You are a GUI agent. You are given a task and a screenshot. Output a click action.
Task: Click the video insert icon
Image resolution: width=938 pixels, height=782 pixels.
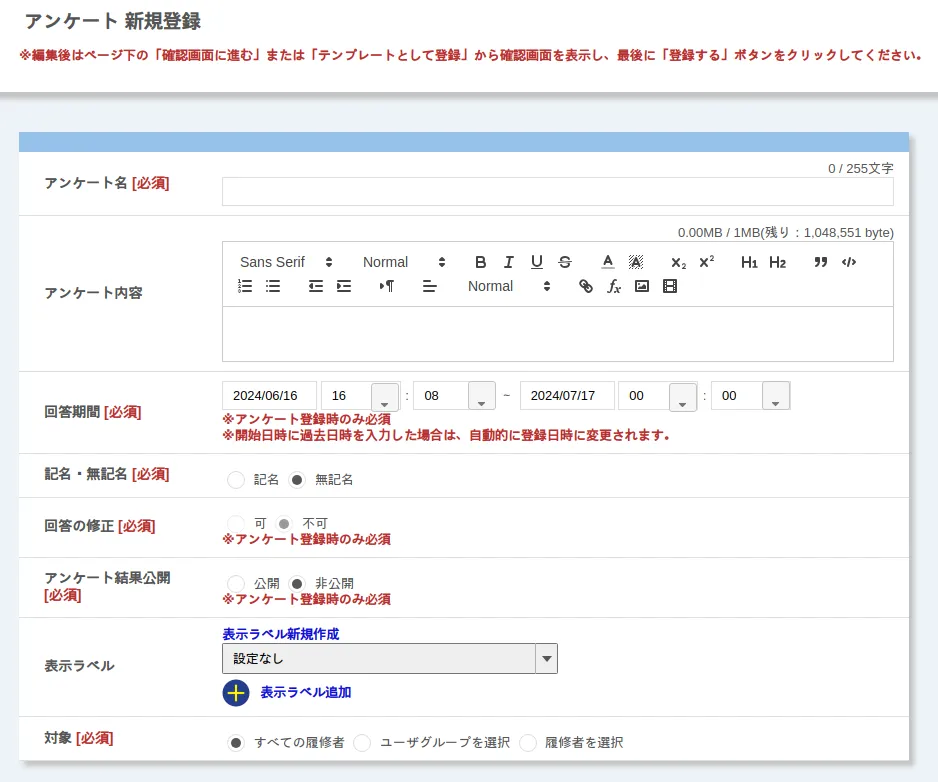click(x=670, y=286)
